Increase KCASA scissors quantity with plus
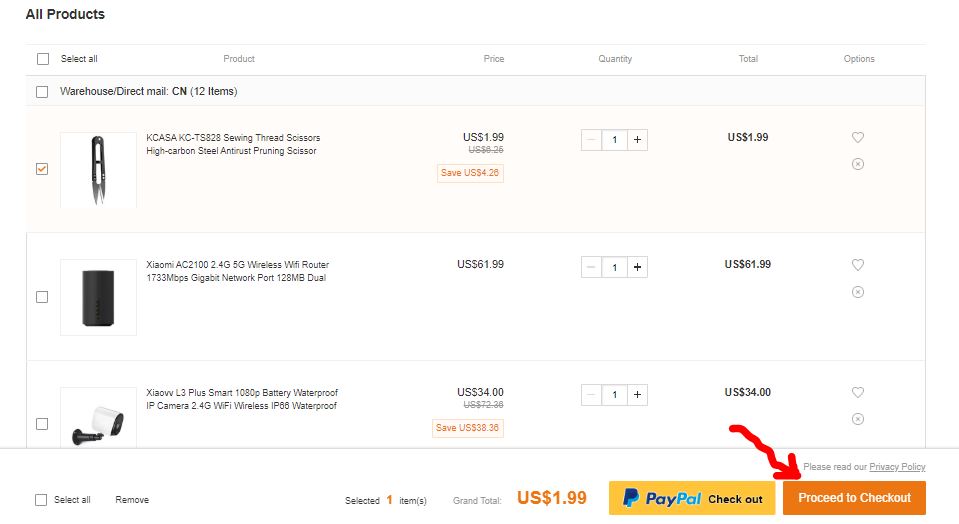This screenshot has height=524, width=959. (x=637, y=140)
